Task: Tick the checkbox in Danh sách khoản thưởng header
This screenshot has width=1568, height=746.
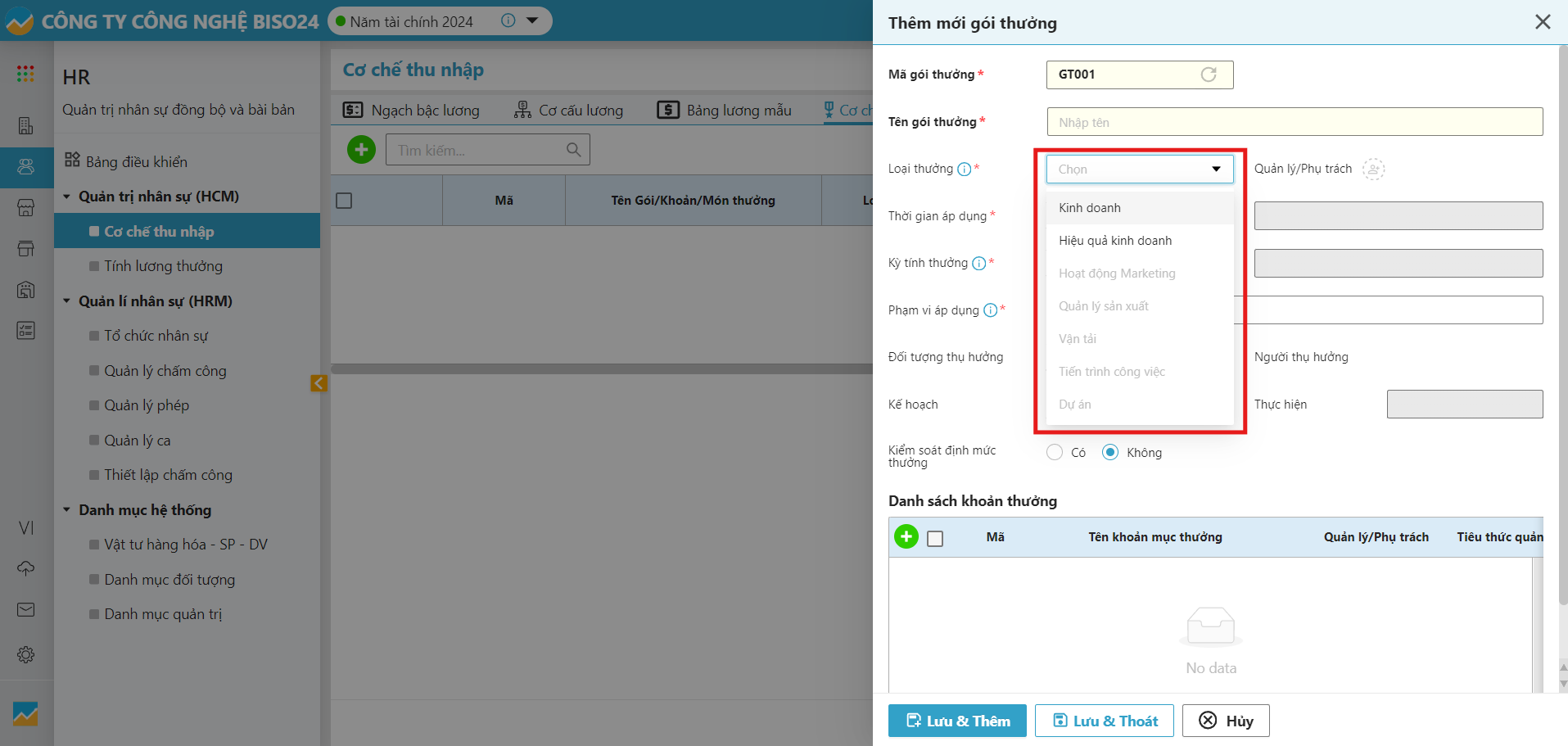Action: (935, 538)
